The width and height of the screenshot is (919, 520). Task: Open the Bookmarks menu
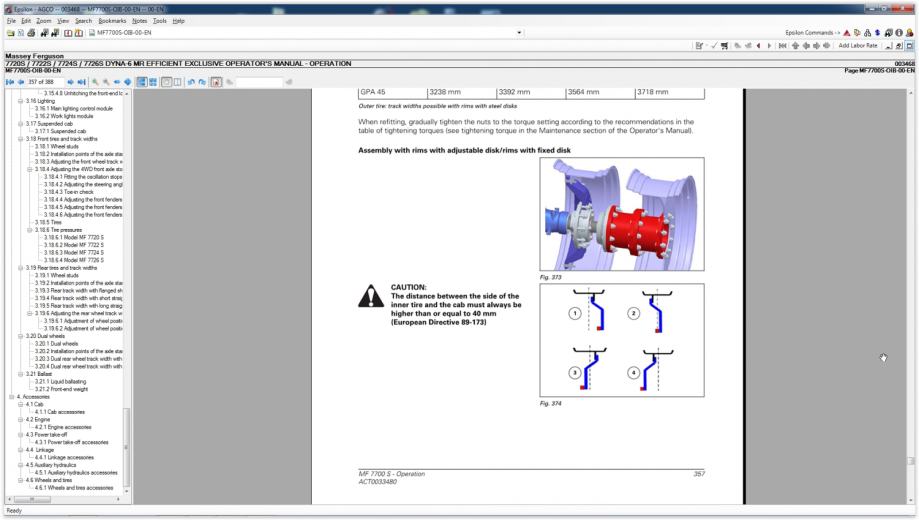(x=113, y=21)
